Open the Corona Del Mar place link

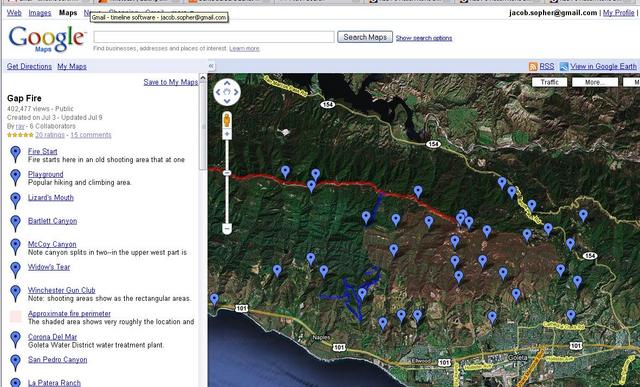click(52, 337)
